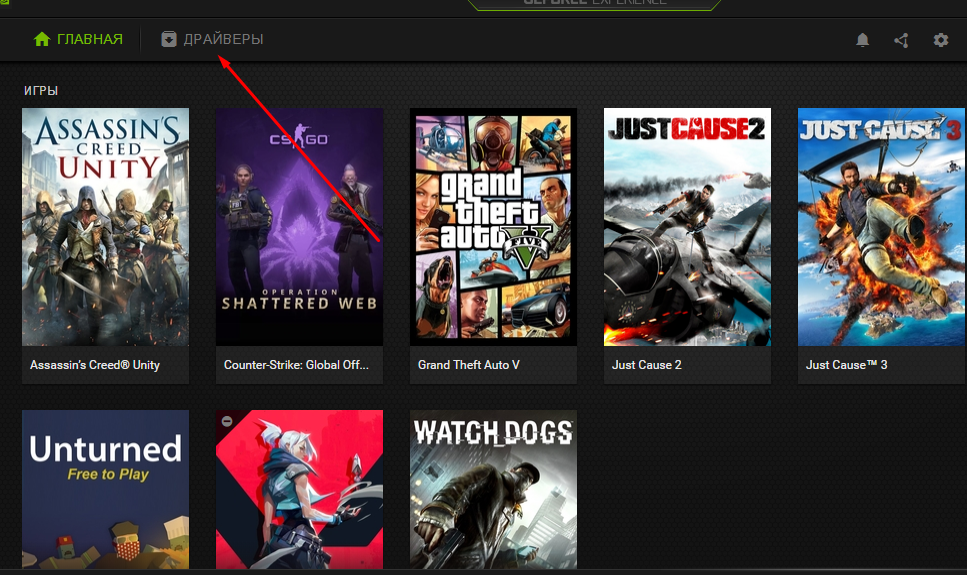Viewport: 967px width, 575px height.
Task: Open Assassin's Creed Unity cover art
Action: pyautogui.click(x=105, y=227)
